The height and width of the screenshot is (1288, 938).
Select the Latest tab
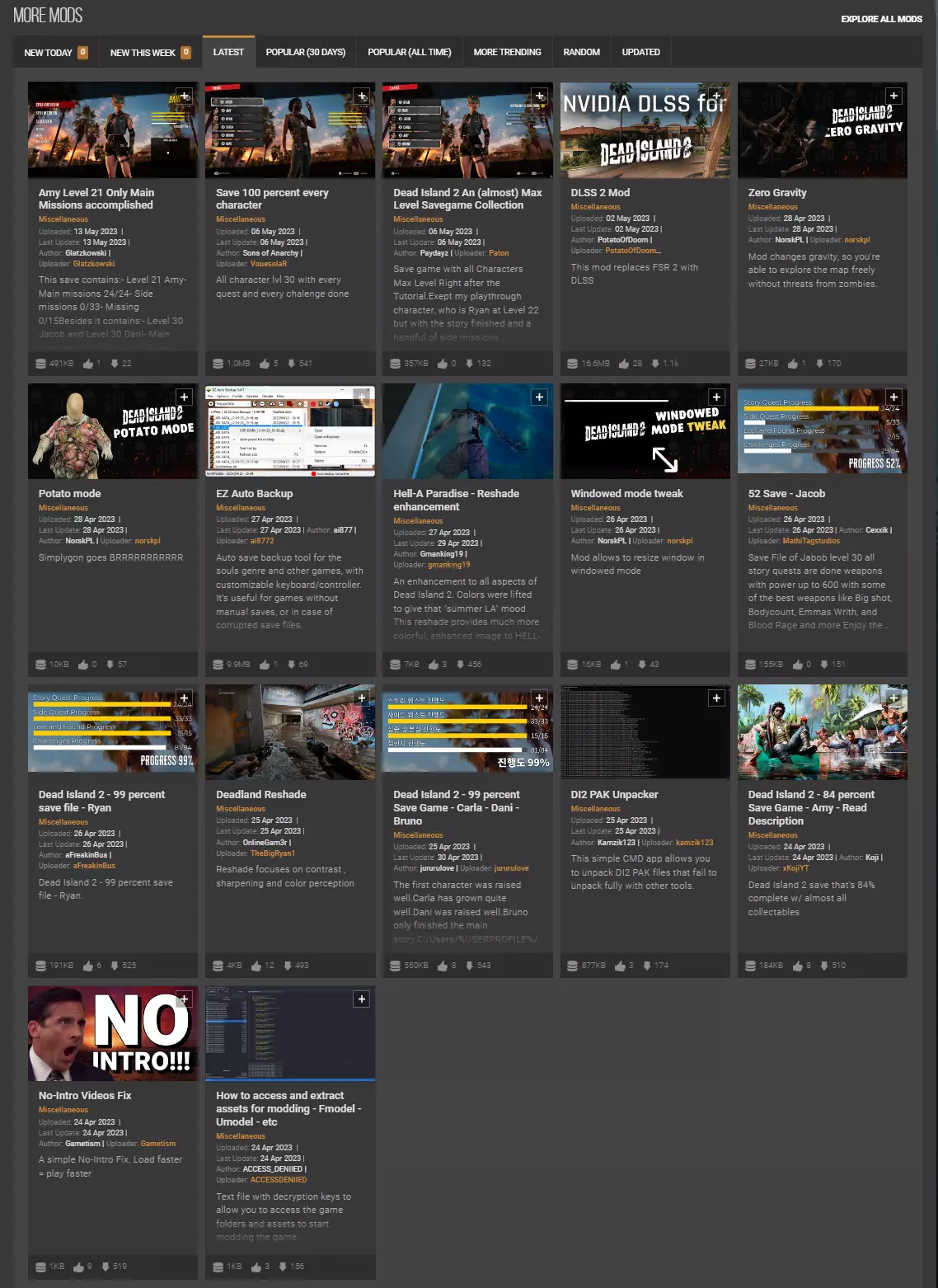coord(228,52)
